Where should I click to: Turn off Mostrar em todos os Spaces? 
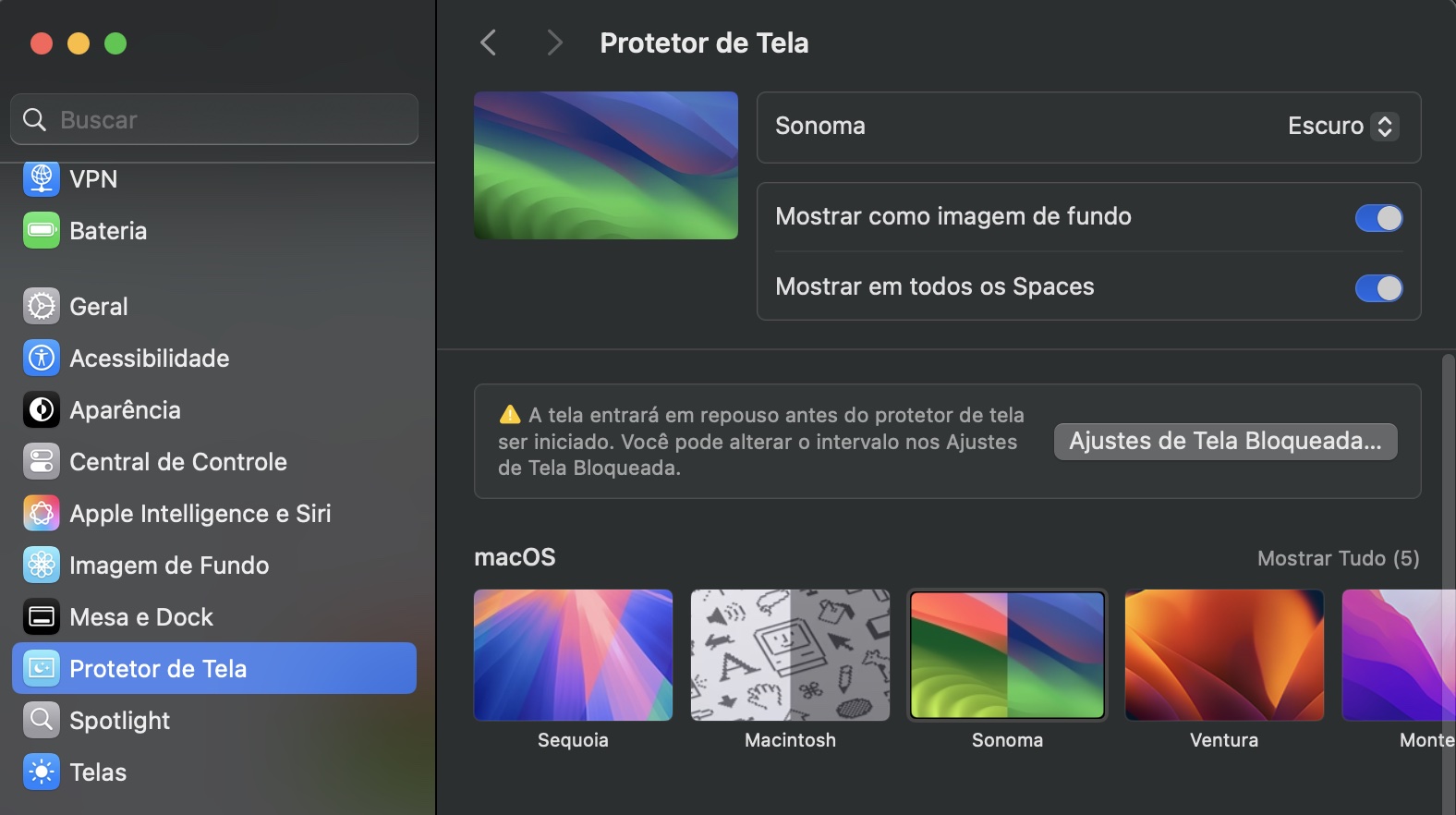1377,288
